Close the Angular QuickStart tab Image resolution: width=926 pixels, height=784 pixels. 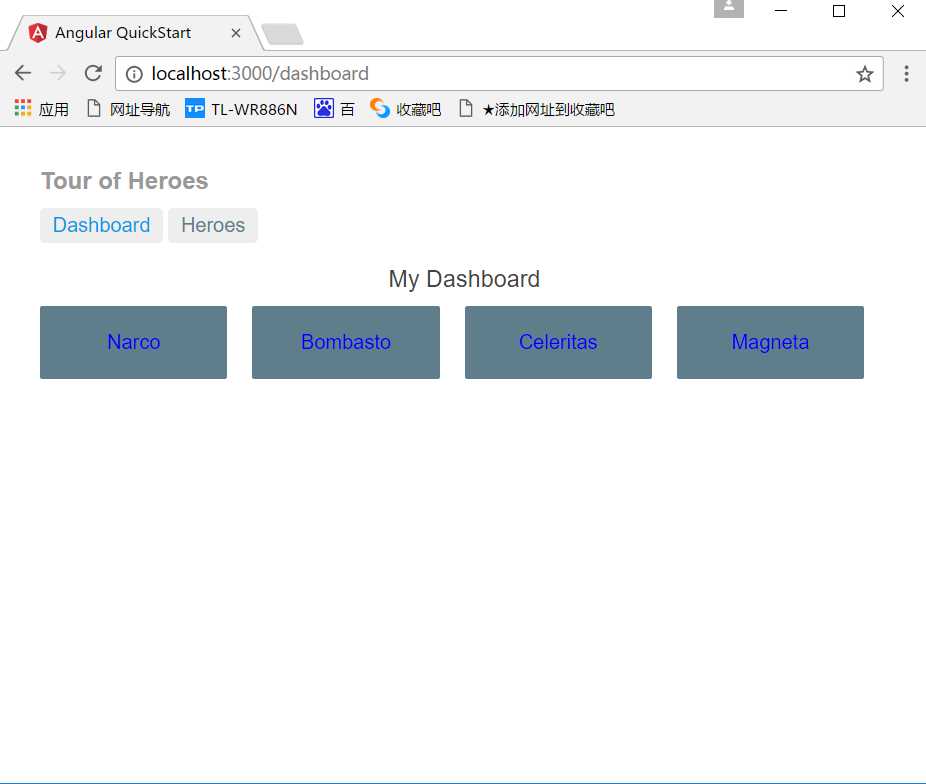tap(236, 33)
